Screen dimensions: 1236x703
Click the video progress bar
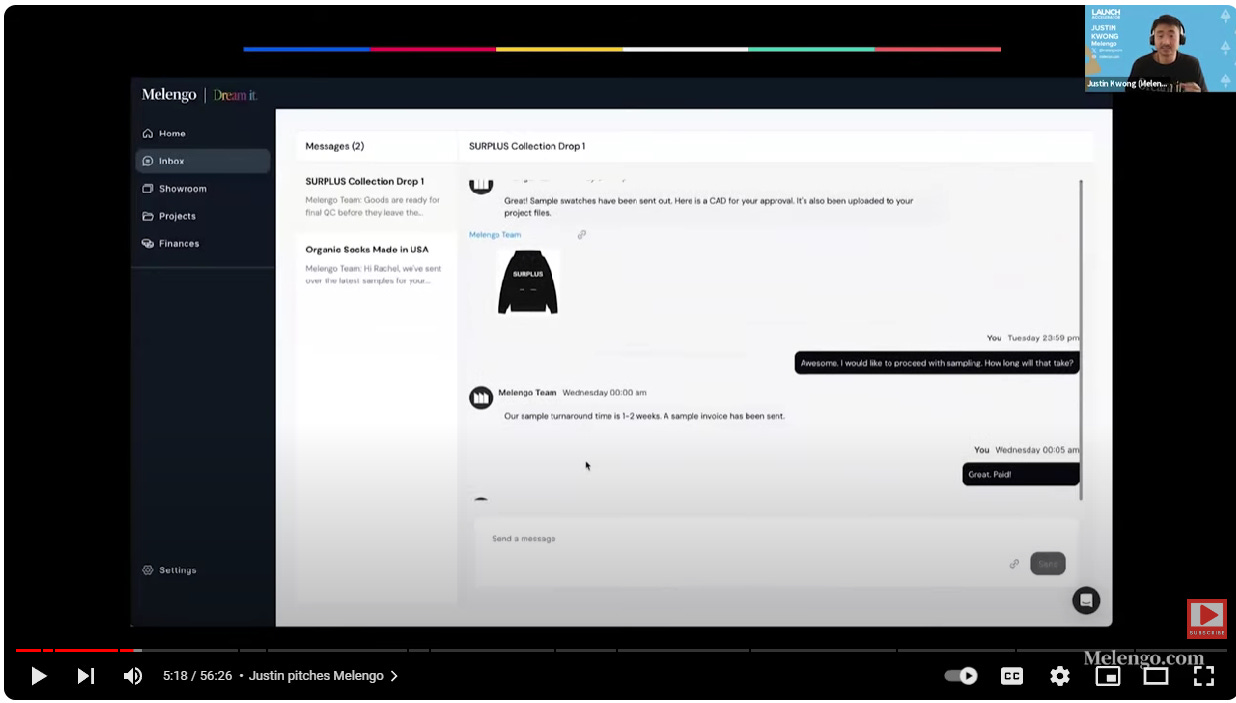(620, 650)
